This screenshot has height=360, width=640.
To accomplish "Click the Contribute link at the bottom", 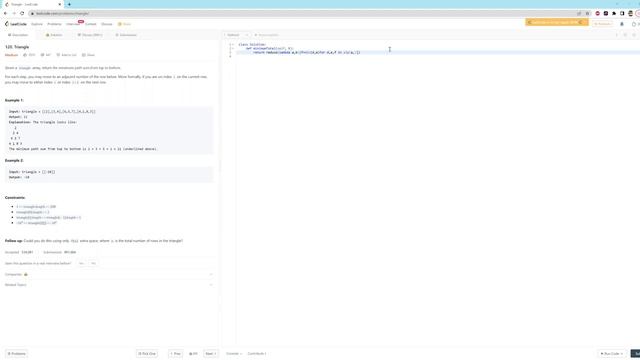I will (x=257, y=353).
